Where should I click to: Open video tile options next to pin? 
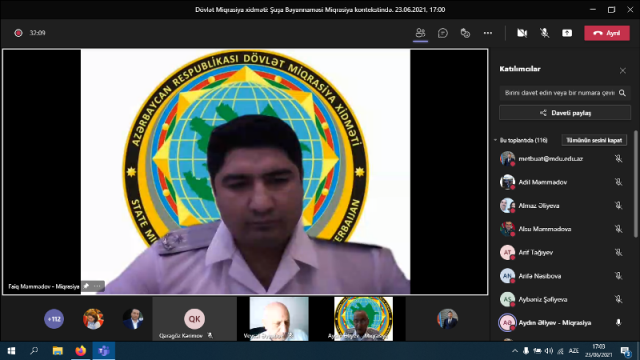[97, 286]
